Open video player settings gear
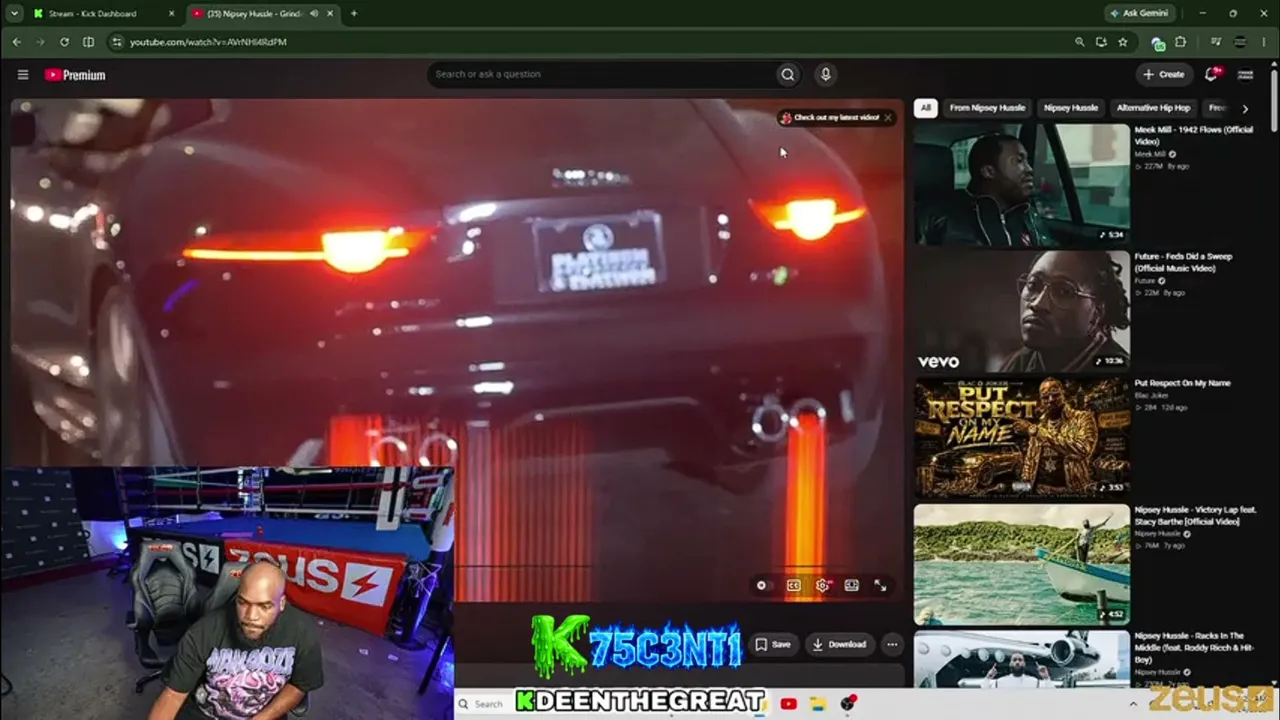This screenshot has height=720, width=1280. pos(822,586)
